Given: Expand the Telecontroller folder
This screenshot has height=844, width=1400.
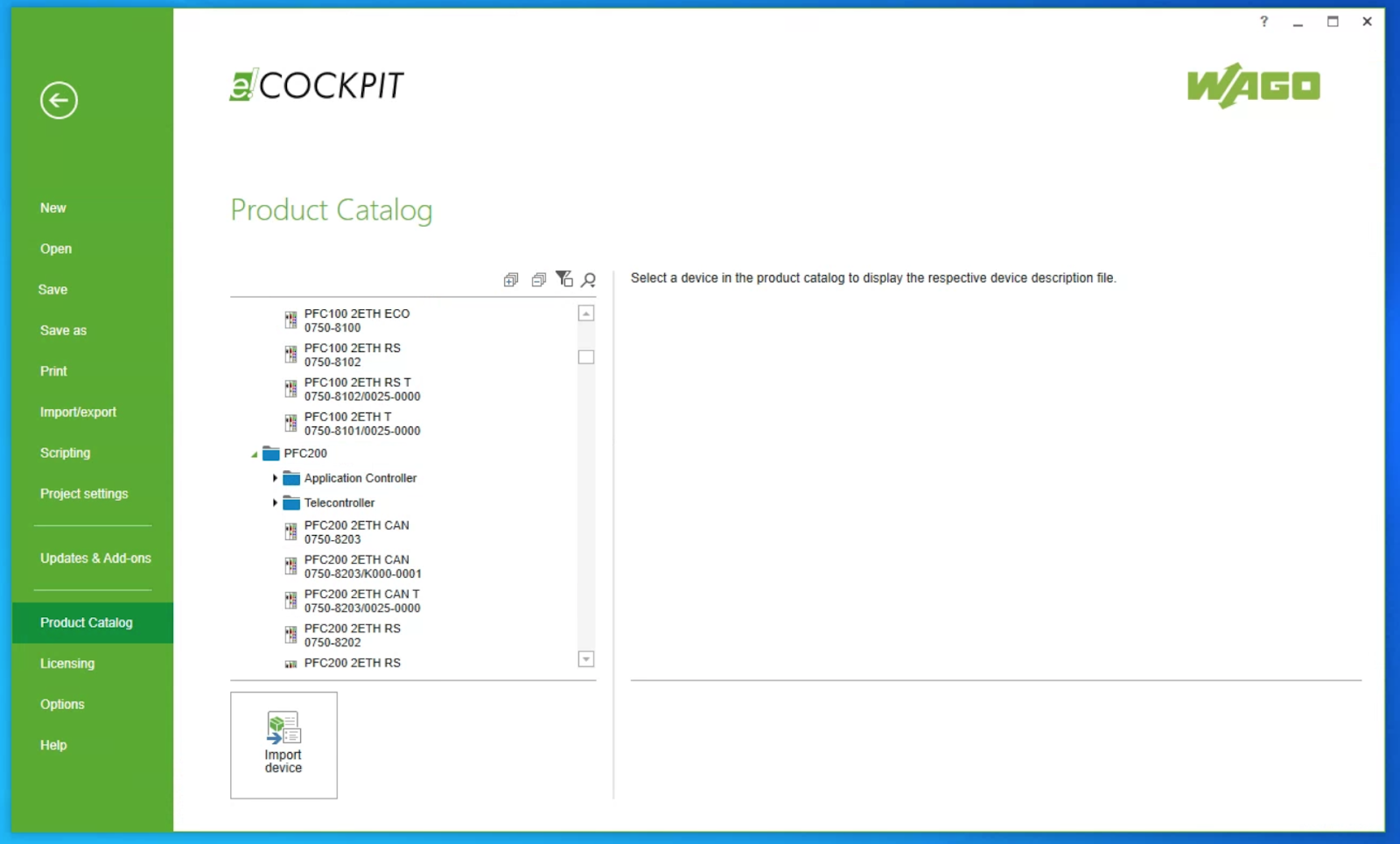Looking at the screenshot, I should (x=275, y=503).
